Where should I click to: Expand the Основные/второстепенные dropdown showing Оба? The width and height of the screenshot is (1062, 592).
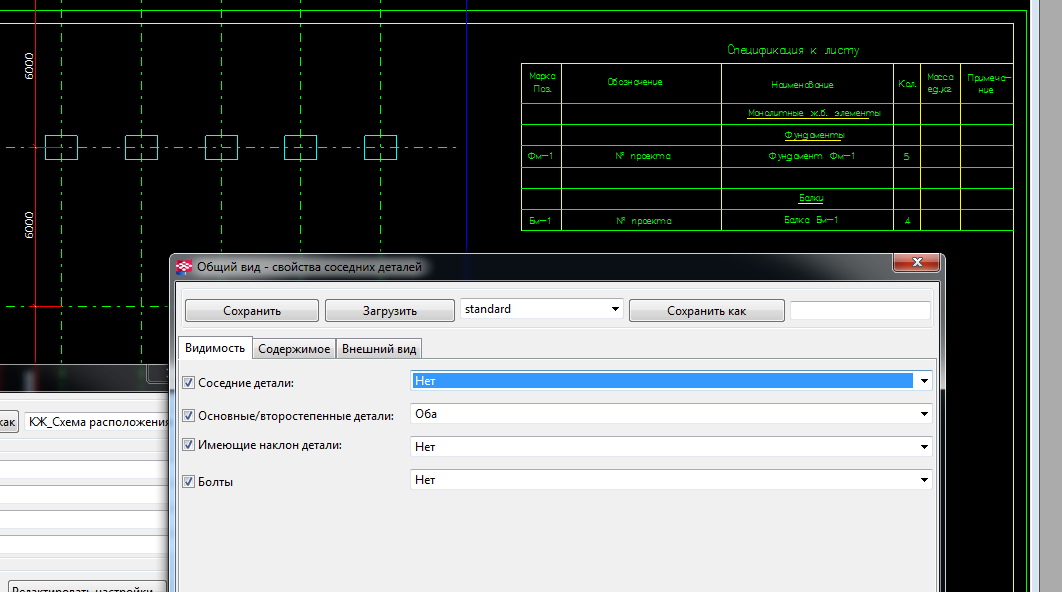pos(924,414)
